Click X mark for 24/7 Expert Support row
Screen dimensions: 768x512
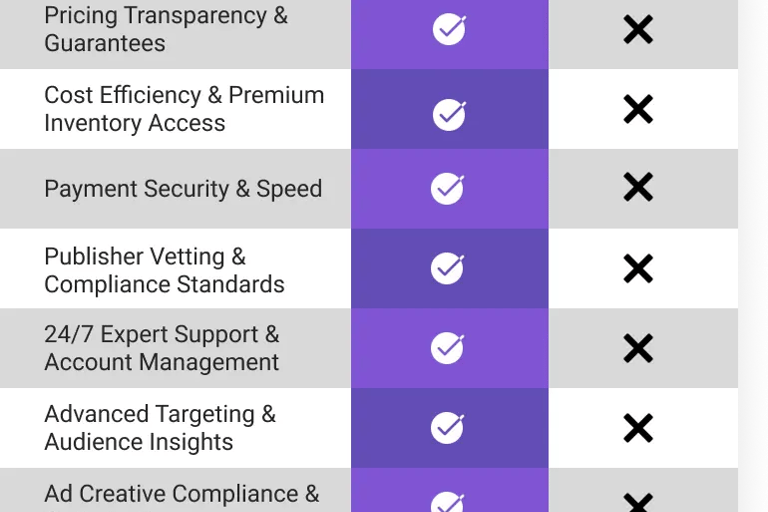(x=638, y=348)
